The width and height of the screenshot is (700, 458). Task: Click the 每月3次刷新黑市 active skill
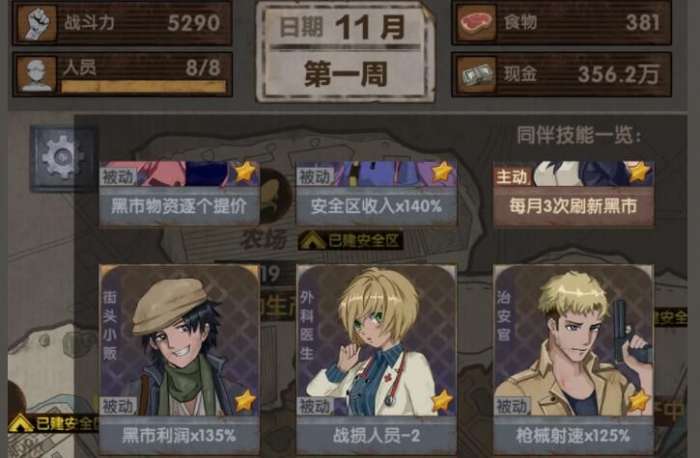573,207
